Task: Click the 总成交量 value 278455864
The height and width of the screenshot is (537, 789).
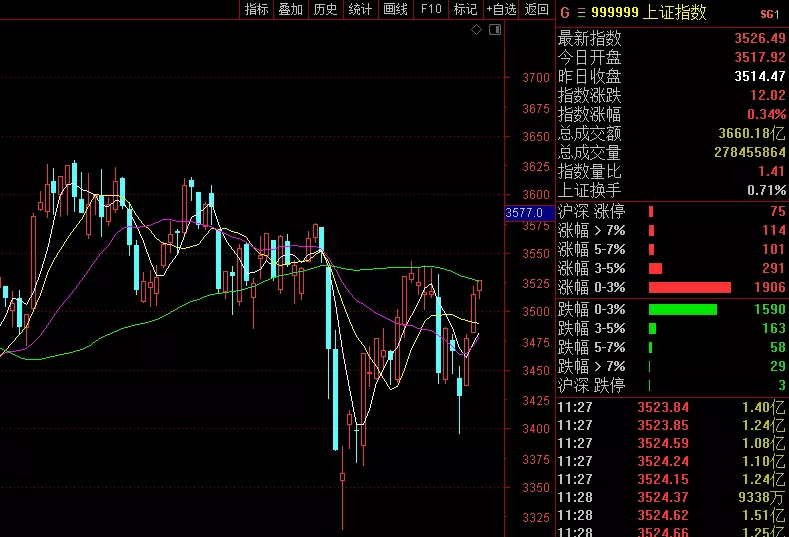Action: [x=750, y=152]
